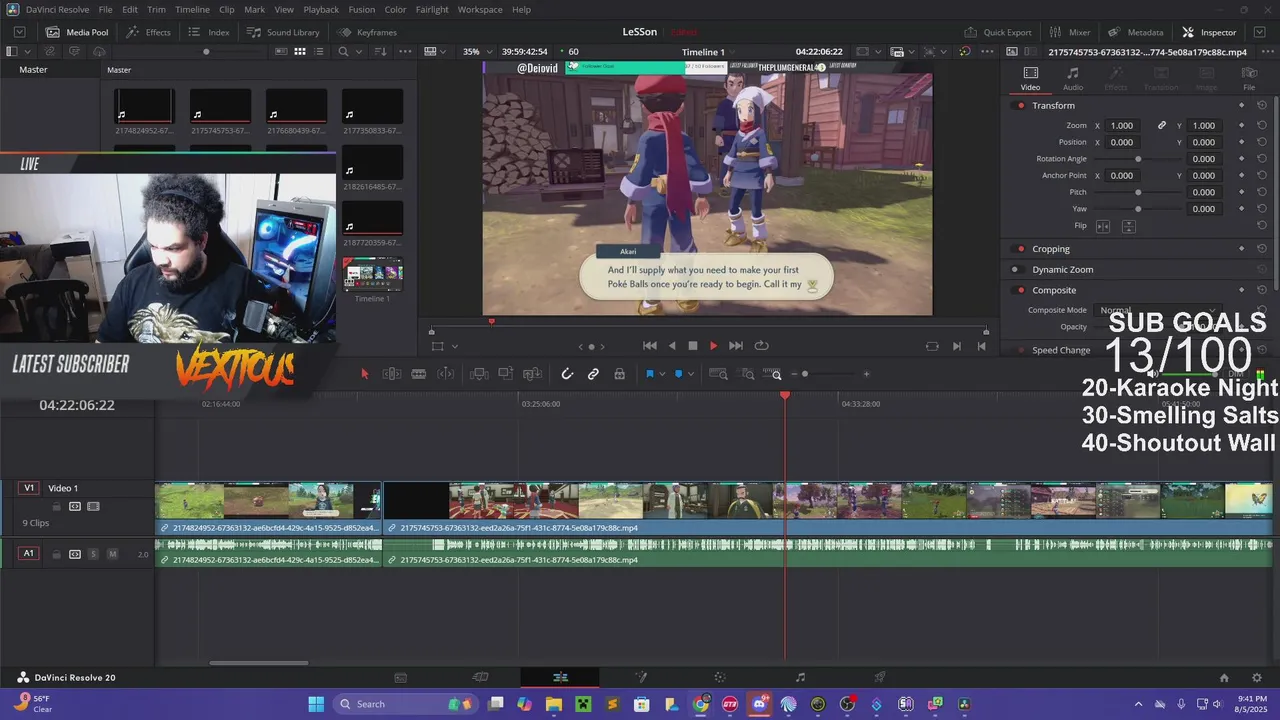
Task: Open the Keyframes panel
Action: [367, 32]
